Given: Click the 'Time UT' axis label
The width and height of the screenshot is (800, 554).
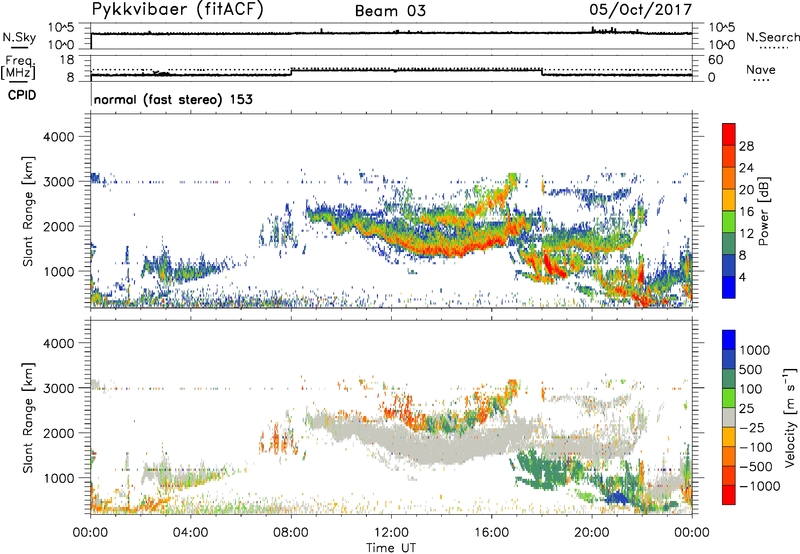Looking at the screenshot, I should pos(391,548).
